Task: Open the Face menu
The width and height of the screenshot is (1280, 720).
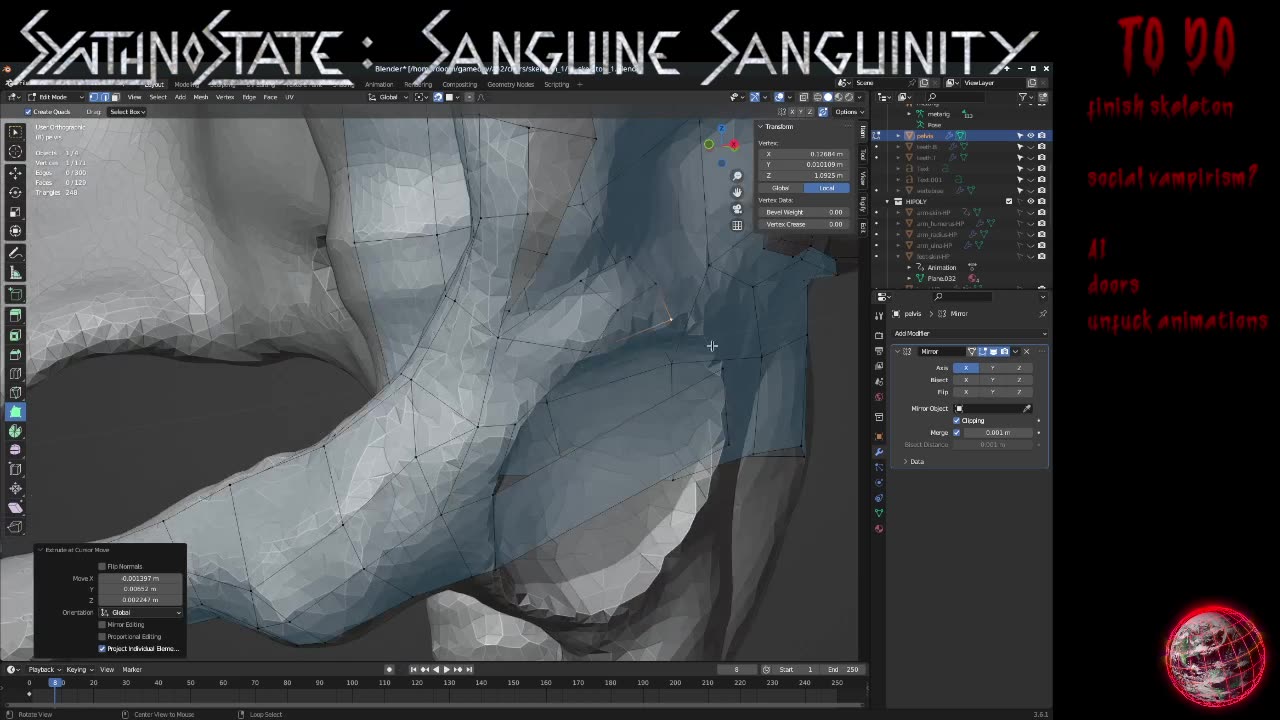Action: pos(270,97)
